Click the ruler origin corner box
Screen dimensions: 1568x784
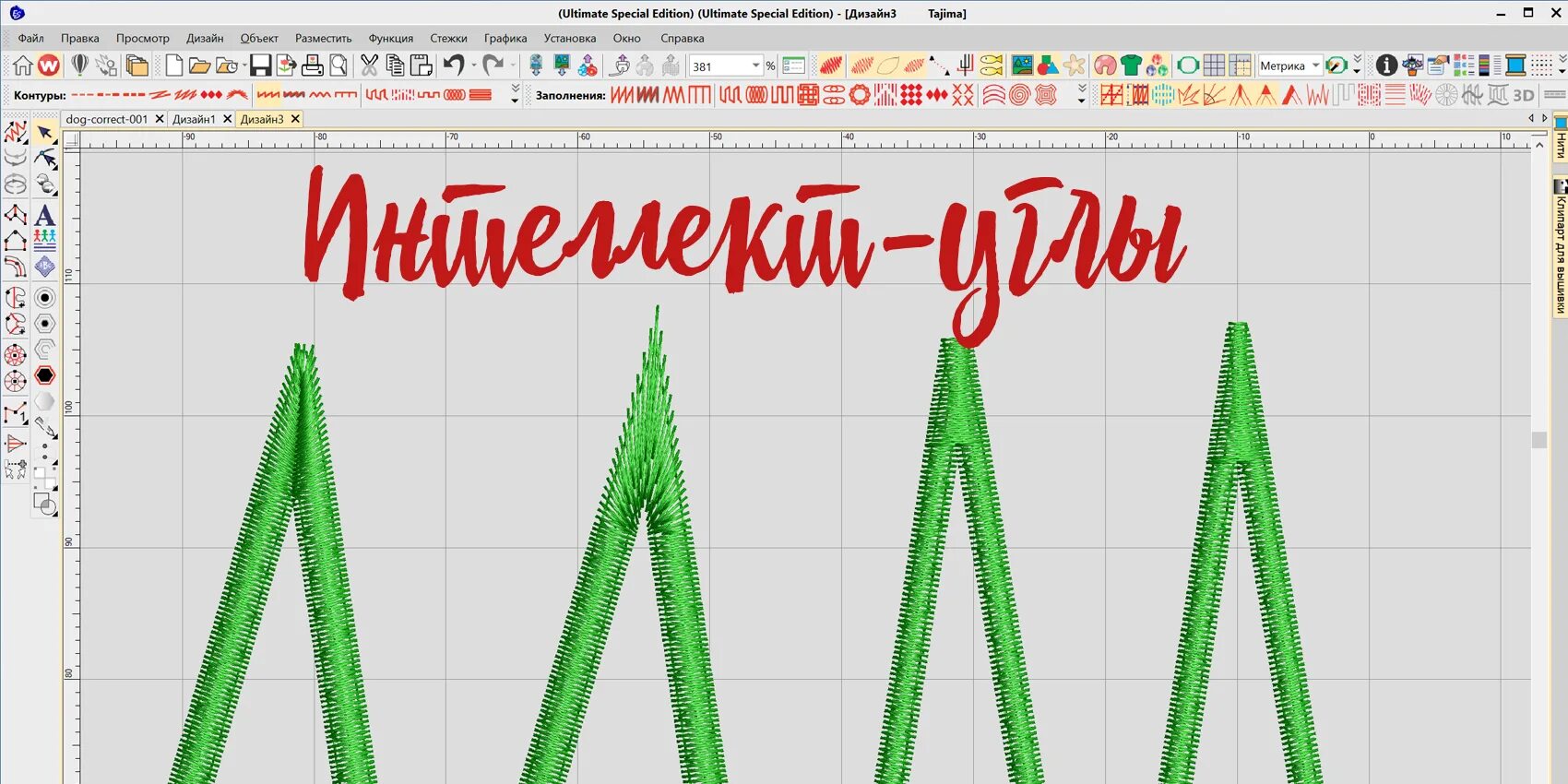coord(72,140)
